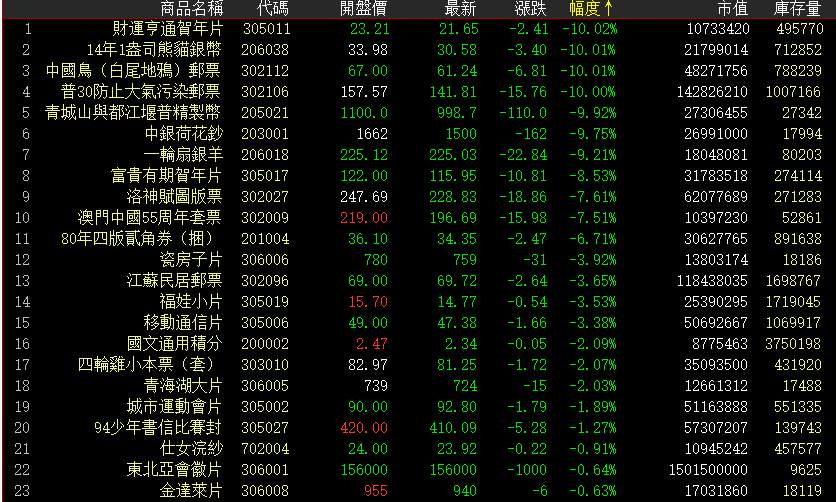Select 青城山與都江堰普精製幣 row
836x502 pixels.
coord(418,113)
